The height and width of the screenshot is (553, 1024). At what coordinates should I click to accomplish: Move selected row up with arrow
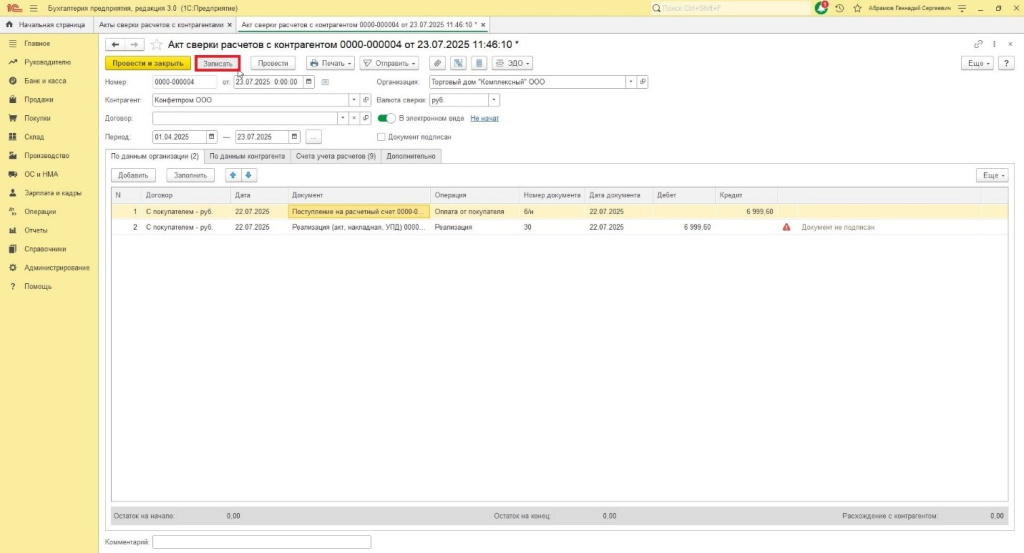point(233,175)
